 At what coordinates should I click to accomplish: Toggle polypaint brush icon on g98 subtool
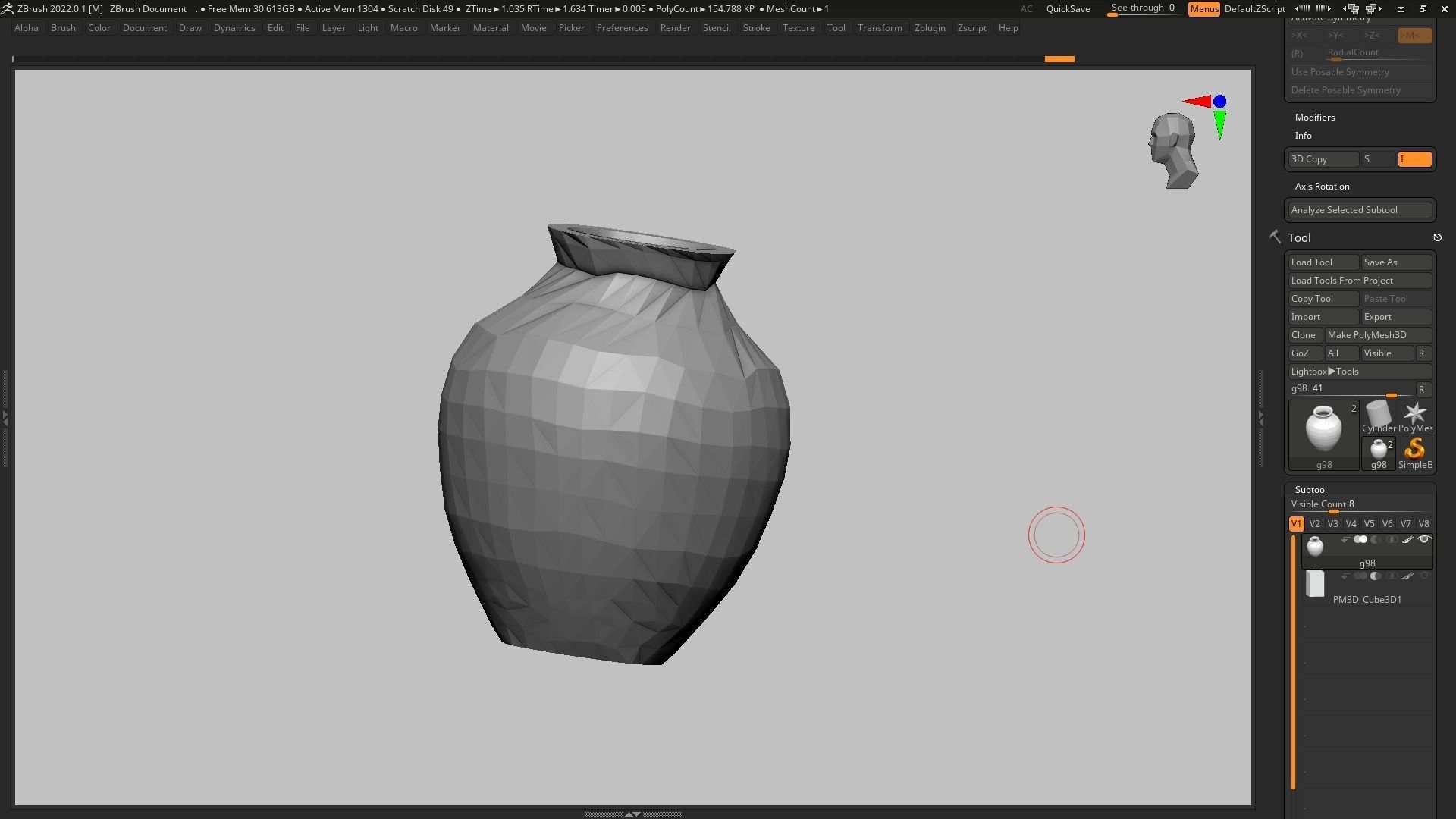(x=1407, y=540)
